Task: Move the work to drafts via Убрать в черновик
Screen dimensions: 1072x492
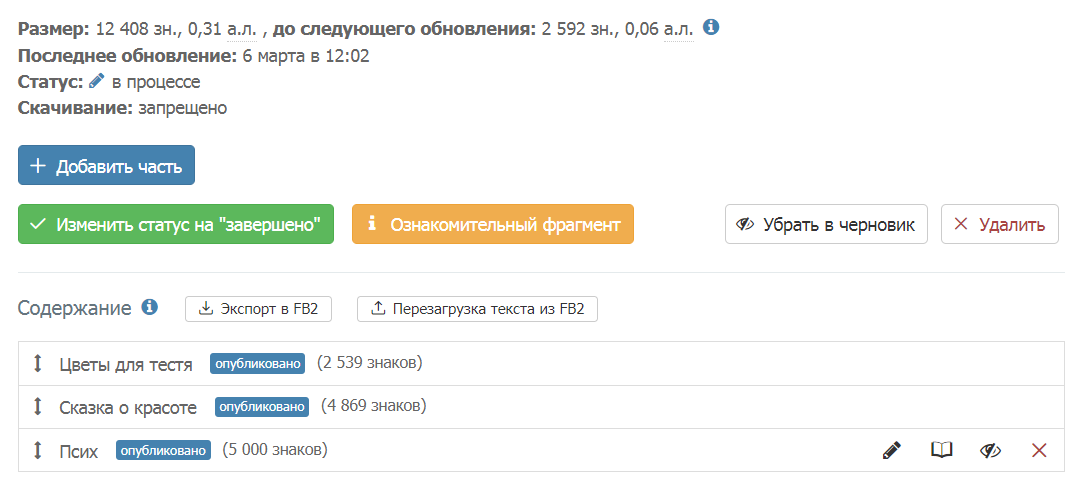Action: [x=826, y=224]
